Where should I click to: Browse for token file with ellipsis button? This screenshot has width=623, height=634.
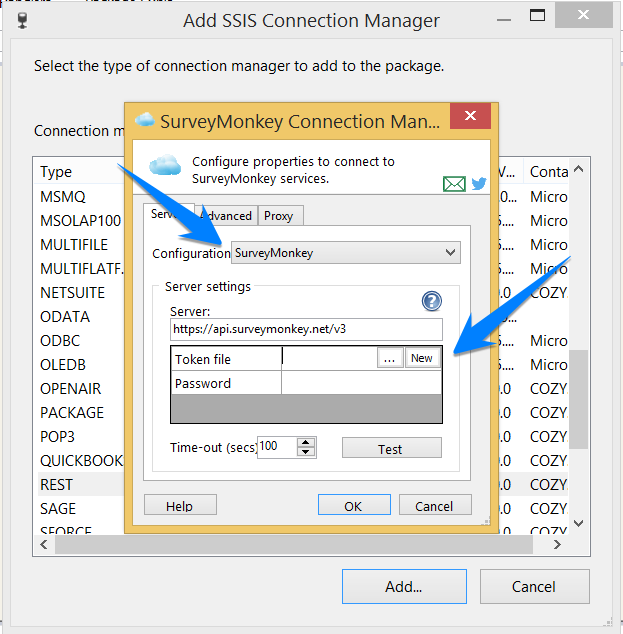[x=390, y=358]
